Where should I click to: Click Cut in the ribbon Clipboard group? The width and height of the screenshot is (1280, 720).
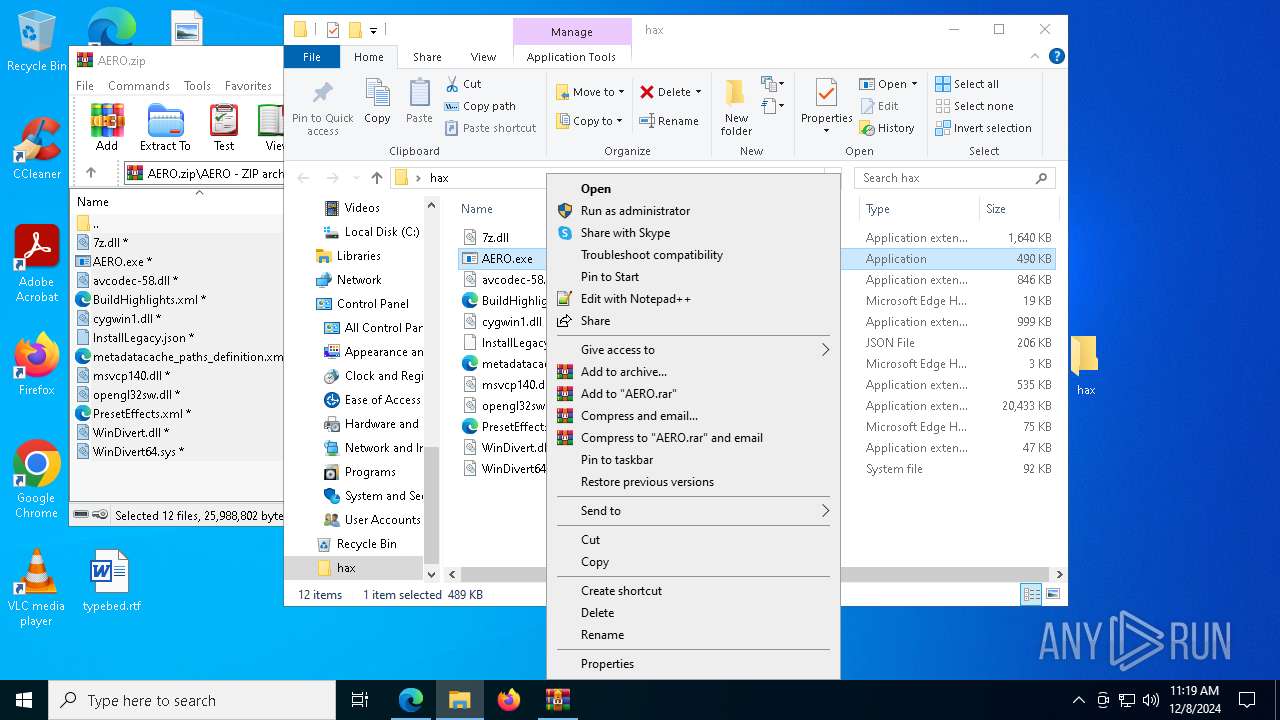tap(463, 84)
